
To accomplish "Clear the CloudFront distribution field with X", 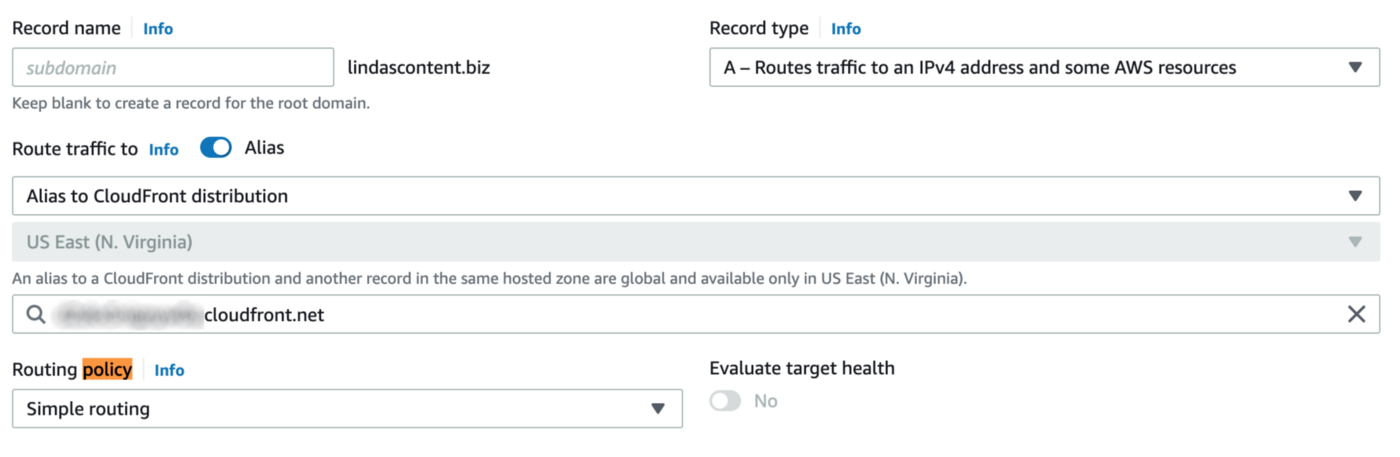I will click(x=1356, y=315).
